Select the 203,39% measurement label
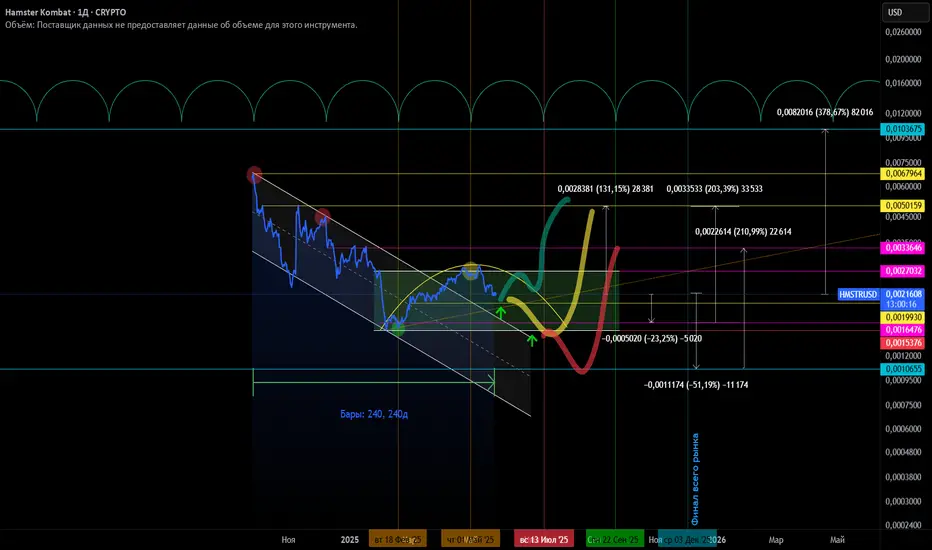Image resolution: width=932 pixels, height=550 pixels. coord(714,189)
